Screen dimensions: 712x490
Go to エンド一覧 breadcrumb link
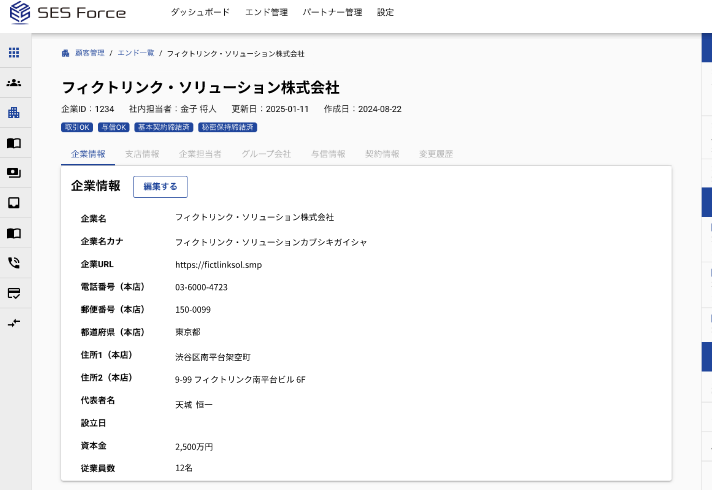pos(136,53)
